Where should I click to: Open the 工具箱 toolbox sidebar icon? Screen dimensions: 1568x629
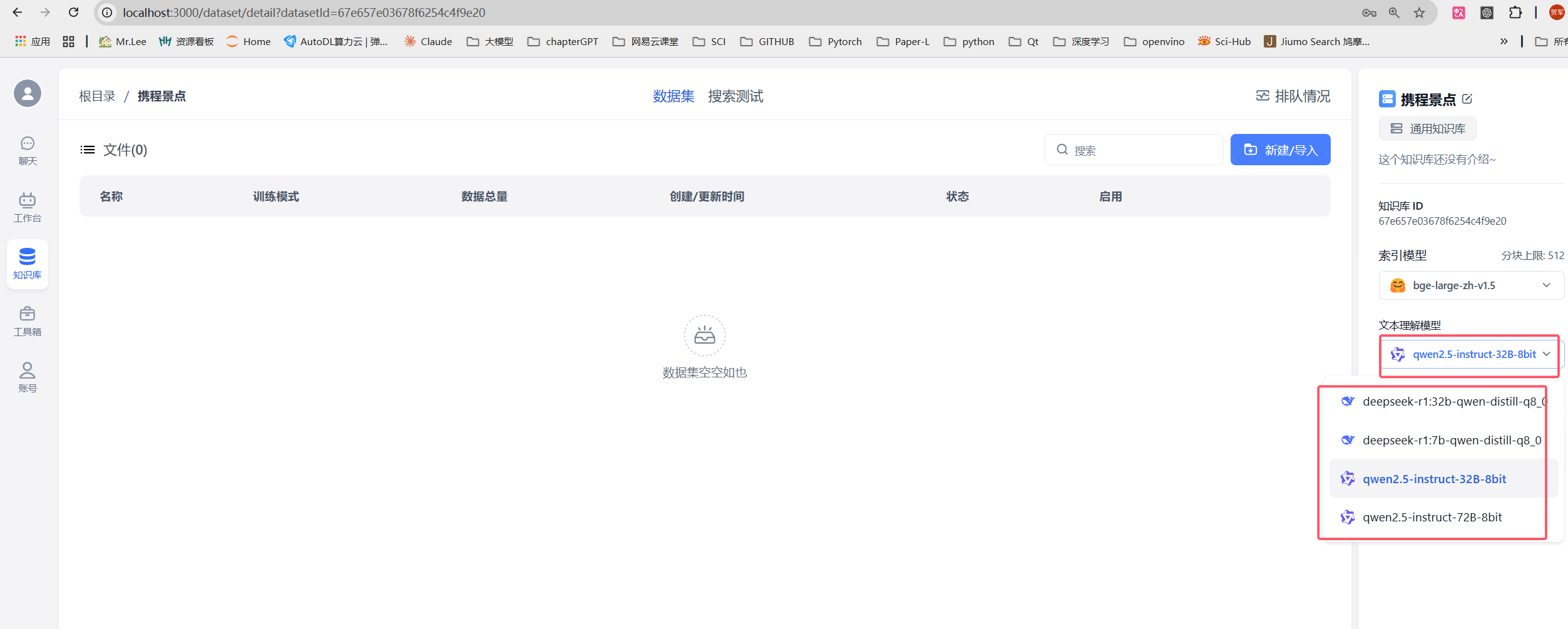click(x=28, y=321)
